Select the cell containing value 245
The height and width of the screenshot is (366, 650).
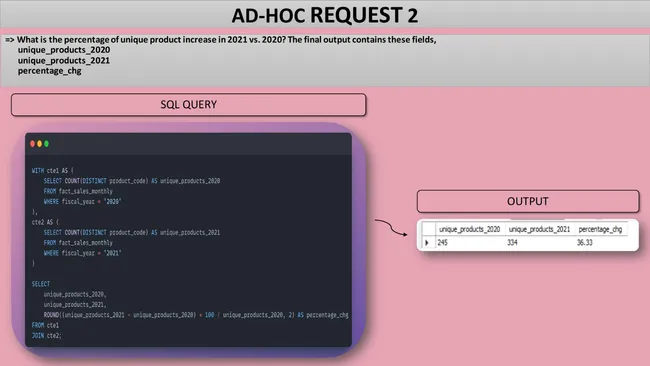[470, 242]
